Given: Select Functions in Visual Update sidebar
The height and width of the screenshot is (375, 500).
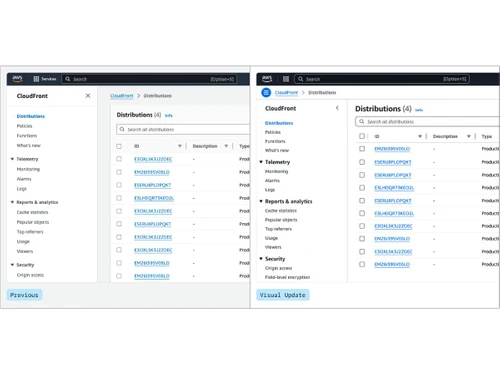Looking at the screenshot, I should (x=275, y=141).
